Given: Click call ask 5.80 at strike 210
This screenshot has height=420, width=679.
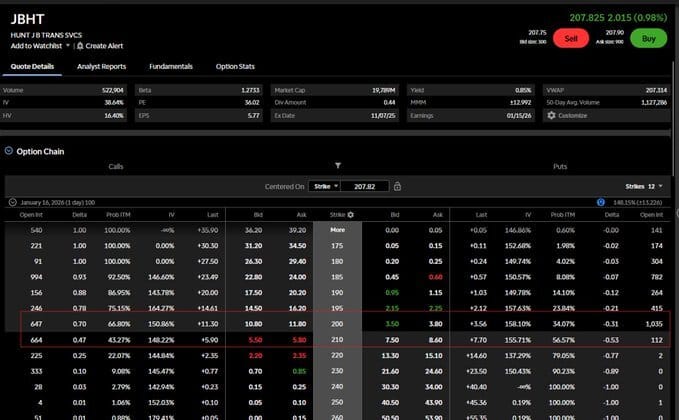Looking at the screenshot, I should pos(299,340).
